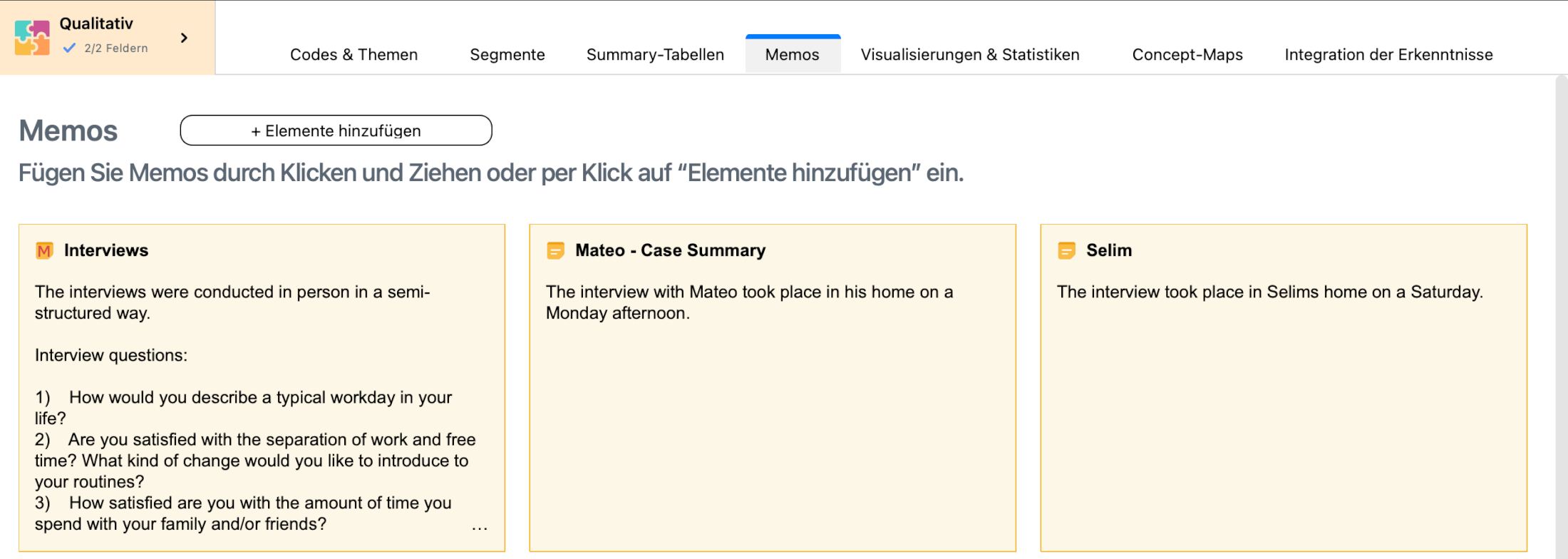Click the Interviews memo title
The image size is (1568, 559).
pyautogui.click(x=106, y=250)
